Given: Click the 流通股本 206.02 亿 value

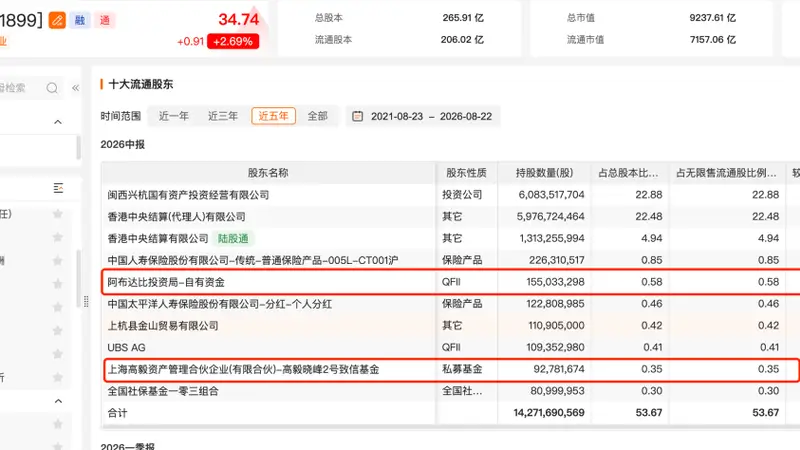Looking at the screenshot, I should pyautogui.click(x=462, y=40).
